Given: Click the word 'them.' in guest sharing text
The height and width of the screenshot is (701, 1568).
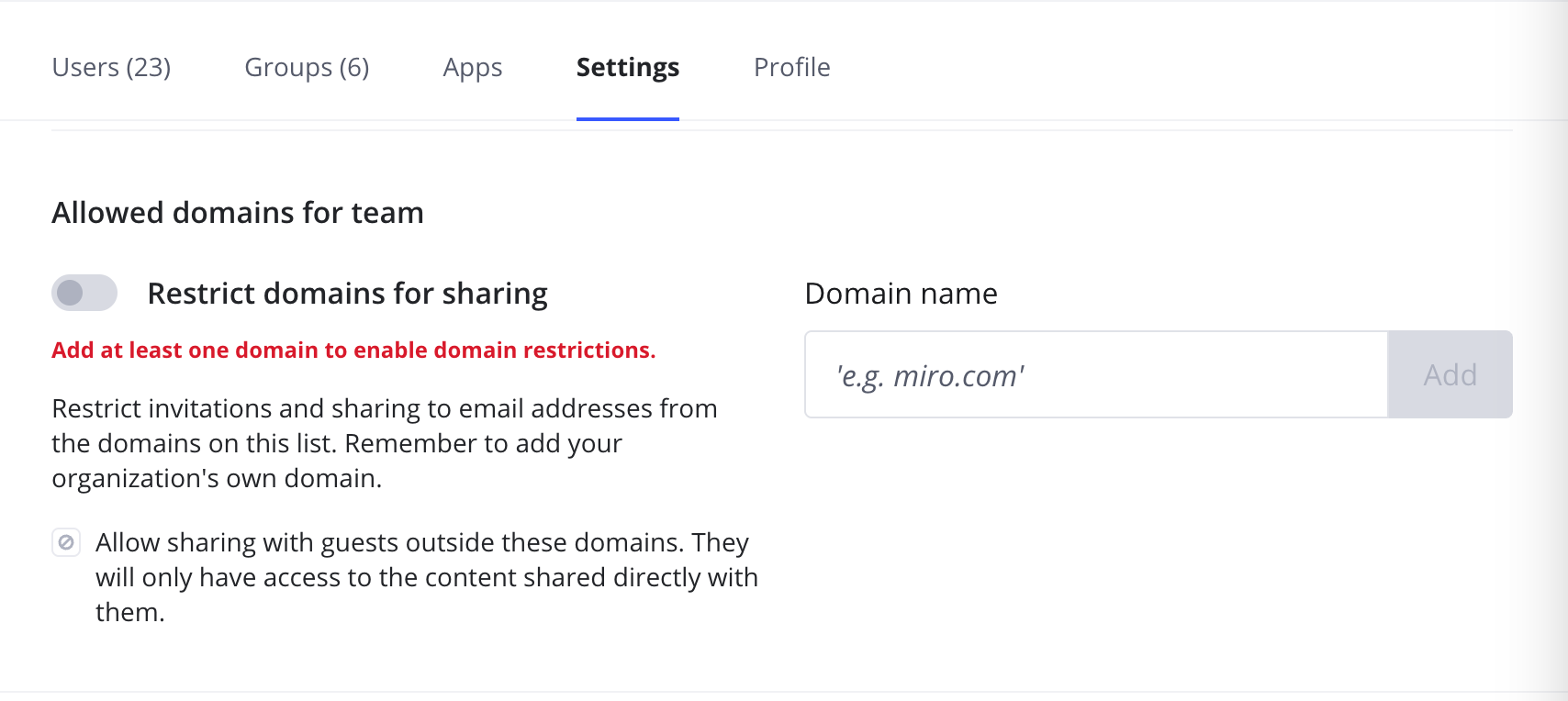Looking at the screenshot, I should pos(129,612).
